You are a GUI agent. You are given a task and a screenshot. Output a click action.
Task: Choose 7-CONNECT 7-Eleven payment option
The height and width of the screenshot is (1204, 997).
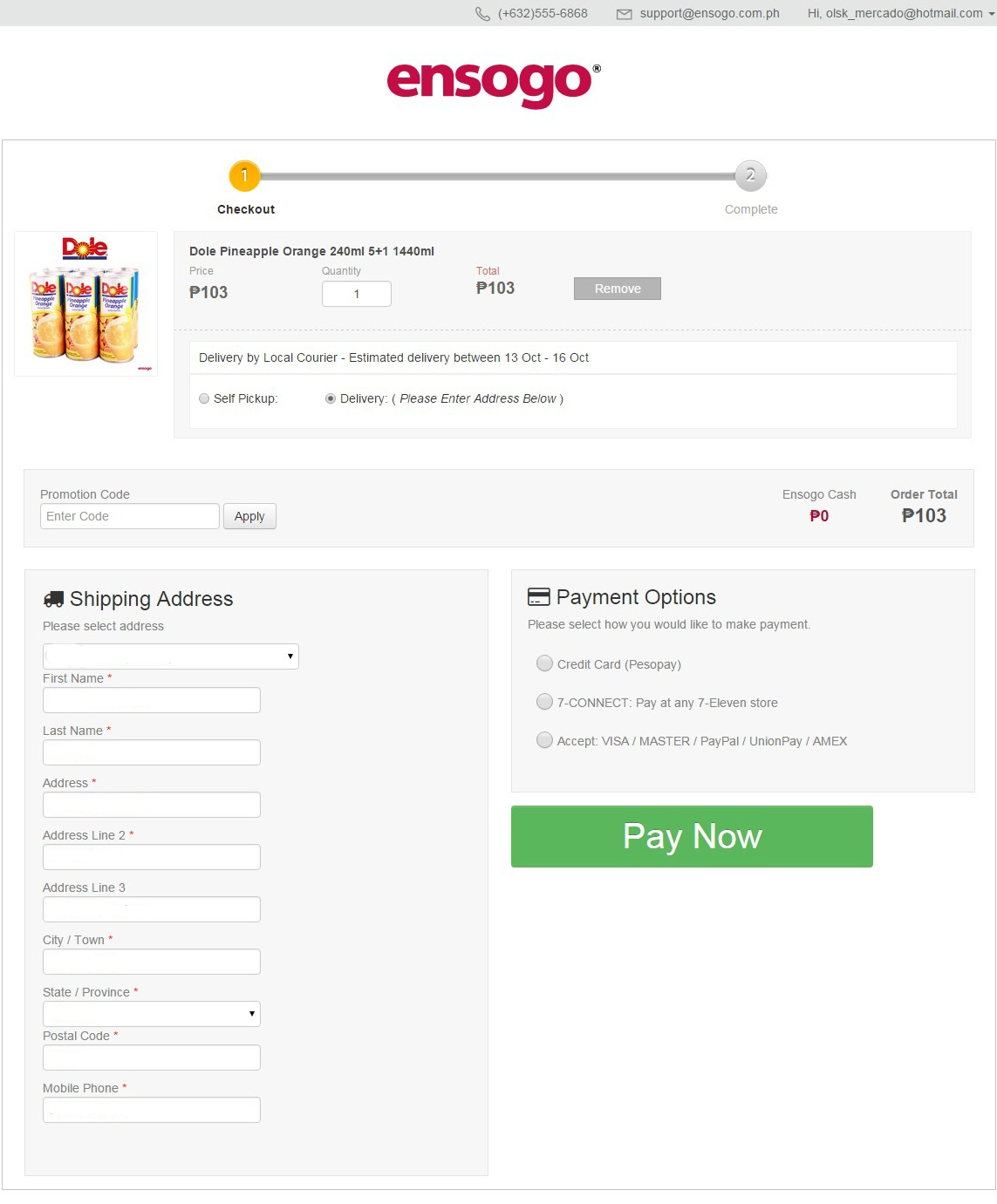[544, 702]
